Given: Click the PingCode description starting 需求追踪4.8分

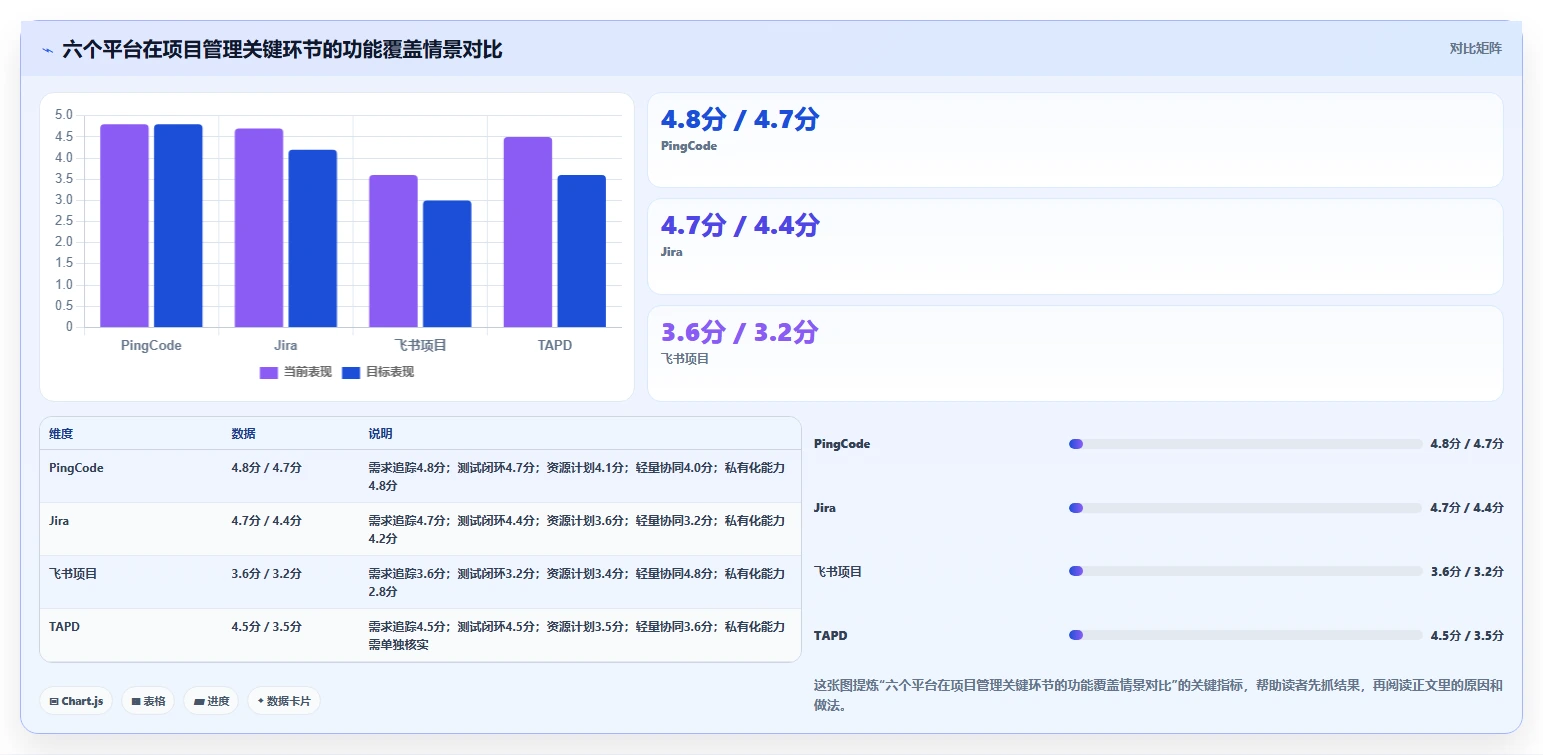Looking at the screenshot, I should (577, 477).
